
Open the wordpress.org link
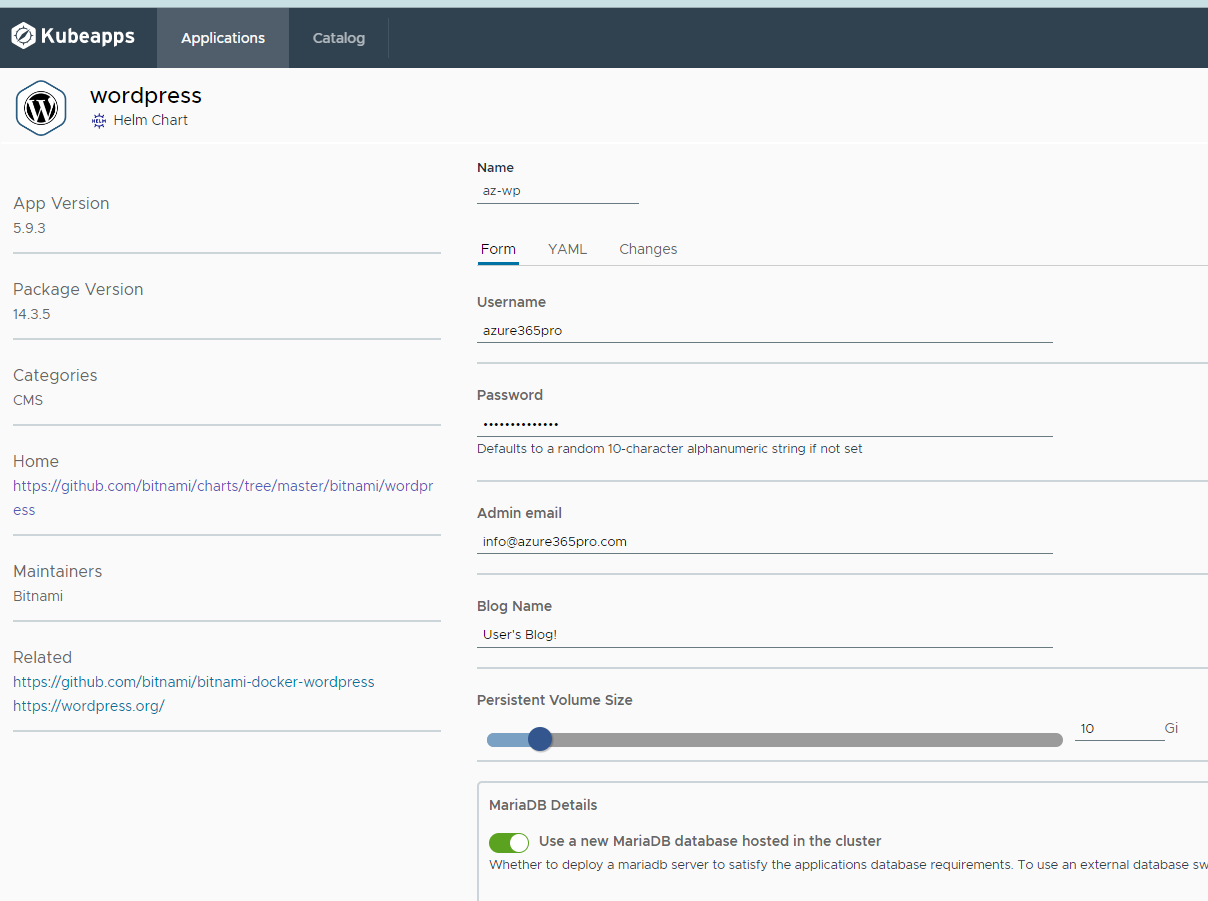[x=89, y=706]
